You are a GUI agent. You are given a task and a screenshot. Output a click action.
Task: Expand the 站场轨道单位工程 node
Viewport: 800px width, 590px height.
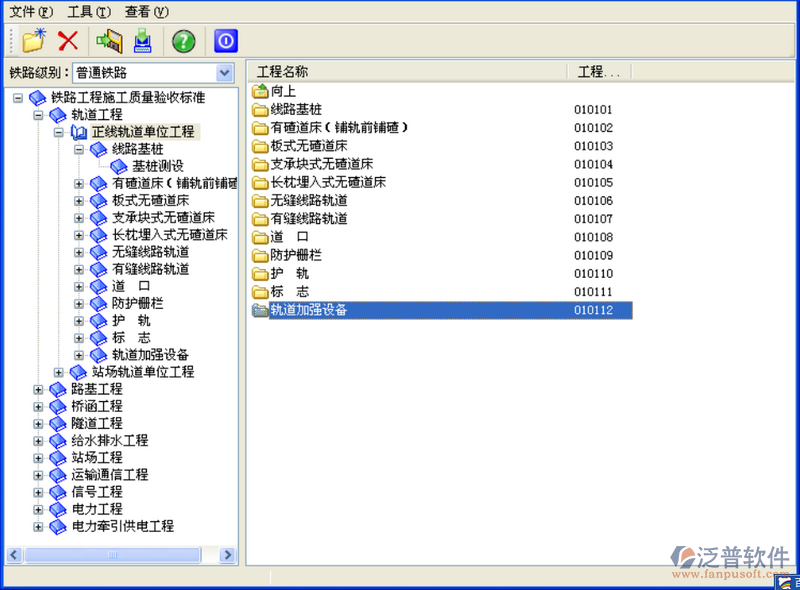59,373
